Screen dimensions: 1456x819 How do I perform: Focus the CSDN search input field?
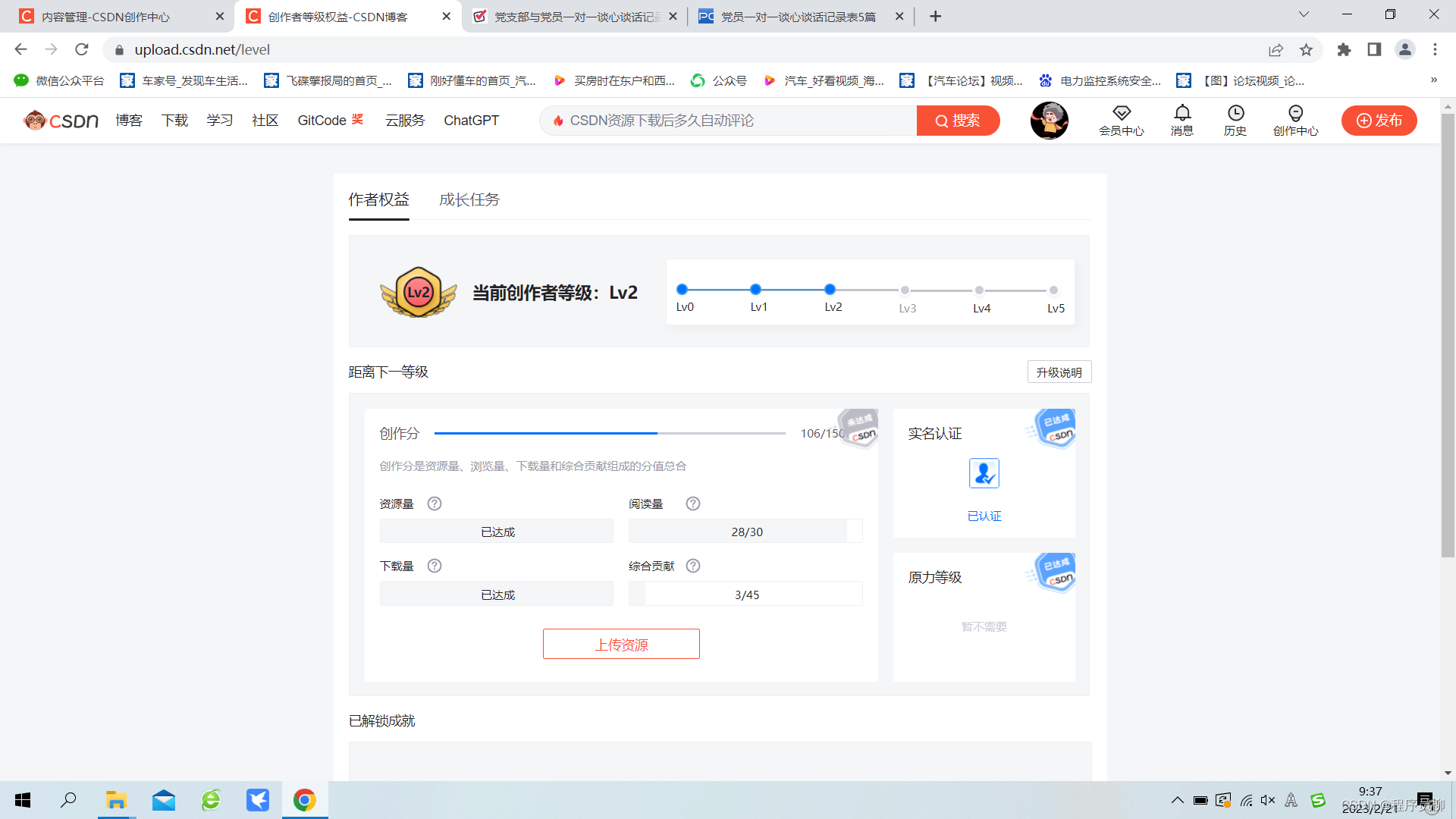[728, 121]
